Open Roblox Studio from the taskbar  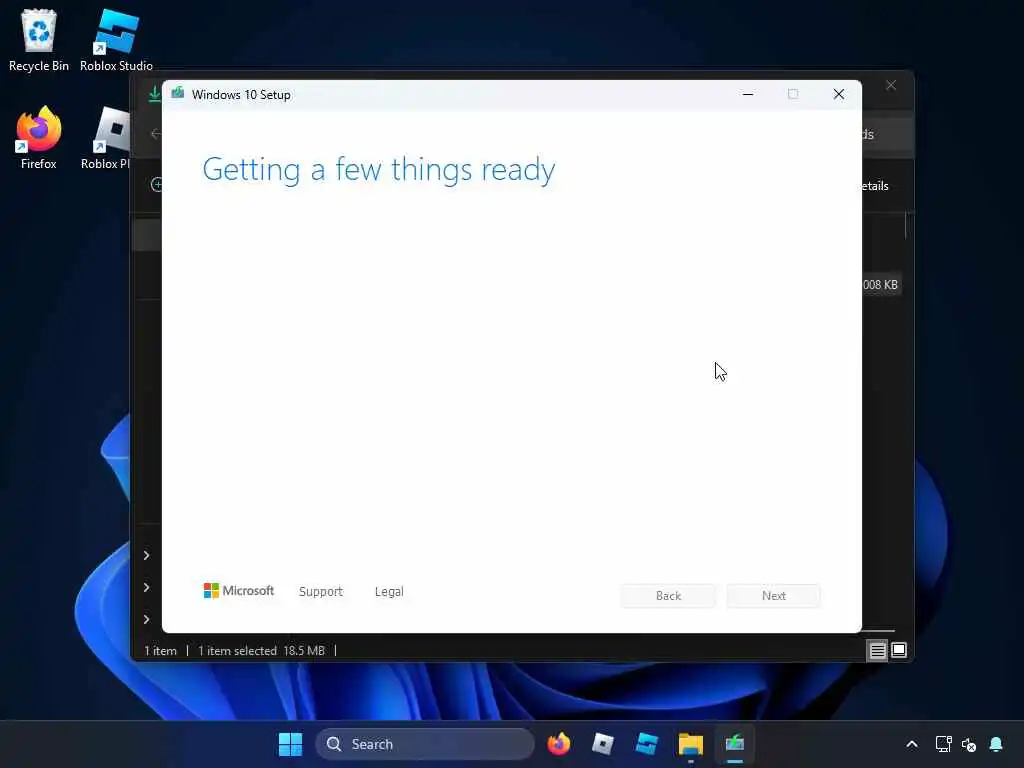pos(647,744)
